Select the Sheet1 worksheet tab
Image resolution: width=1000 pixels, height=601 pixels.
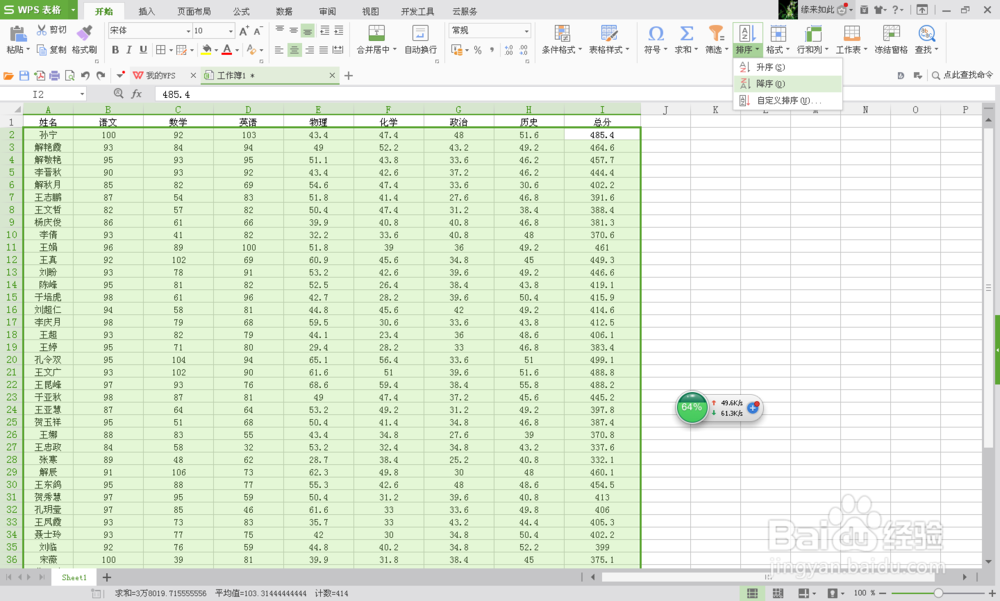(74, 577)
